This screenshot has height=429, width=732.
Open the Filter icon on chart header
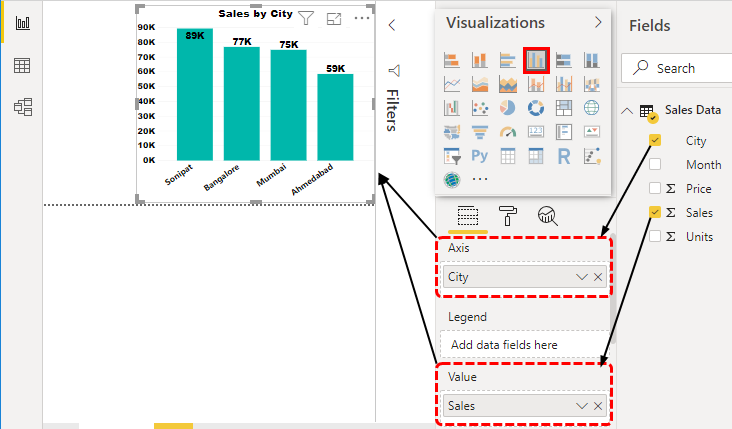(306, 18)
